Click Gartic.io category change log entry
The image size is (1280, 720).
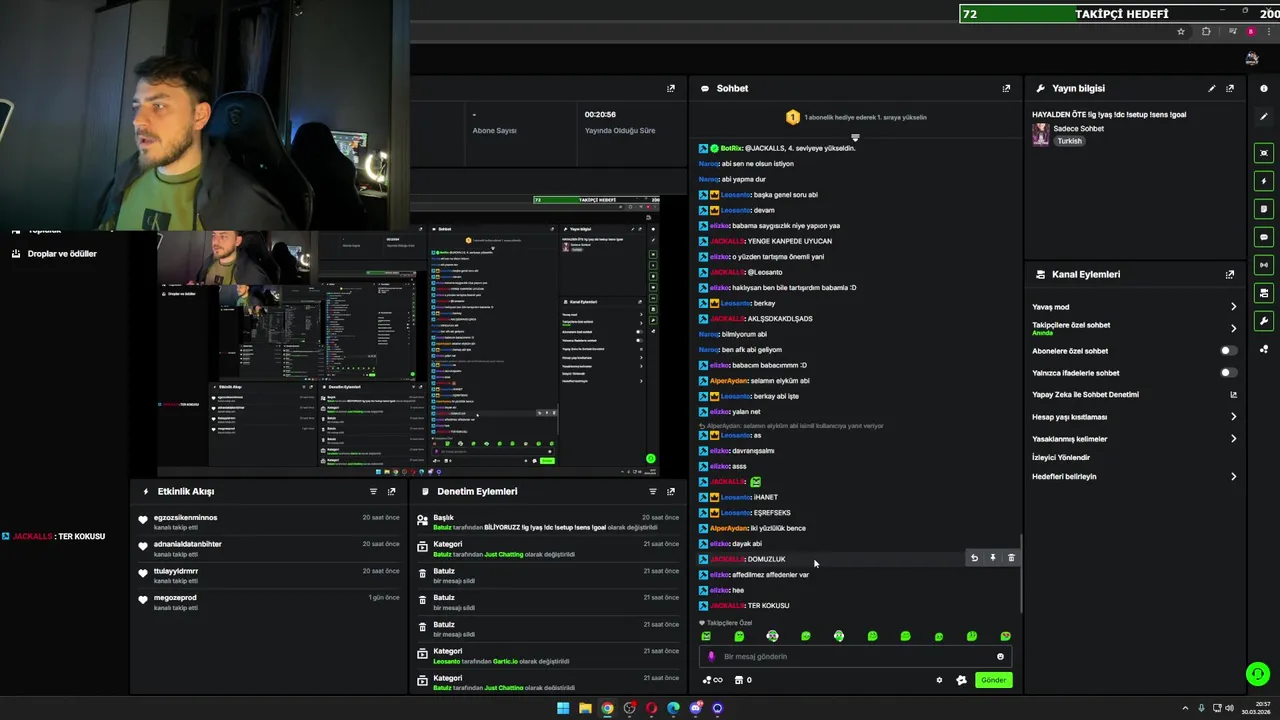coord(548,656)
